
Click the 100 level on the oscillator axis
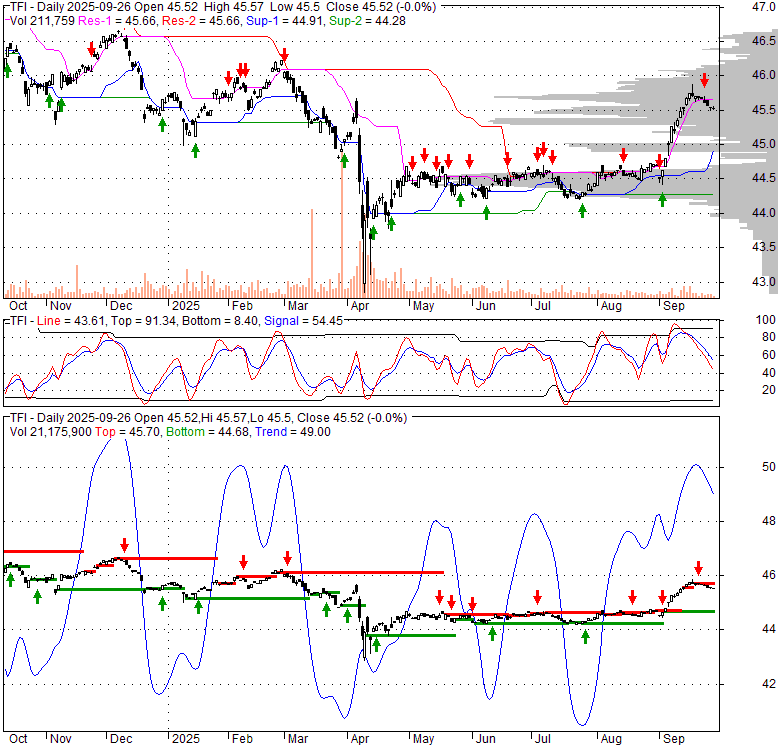[766, 320]
